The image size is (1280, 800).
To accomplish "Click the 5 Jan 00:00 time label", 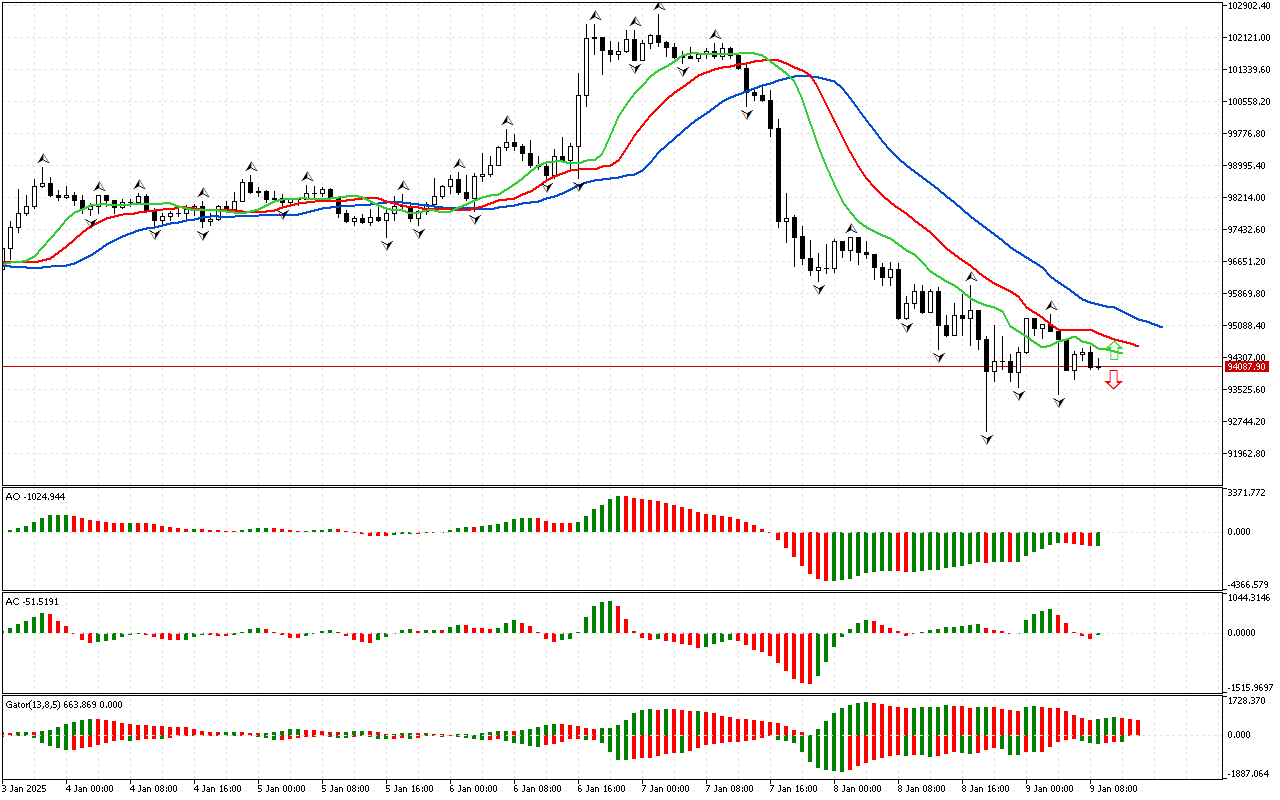I will coord(280,788).
